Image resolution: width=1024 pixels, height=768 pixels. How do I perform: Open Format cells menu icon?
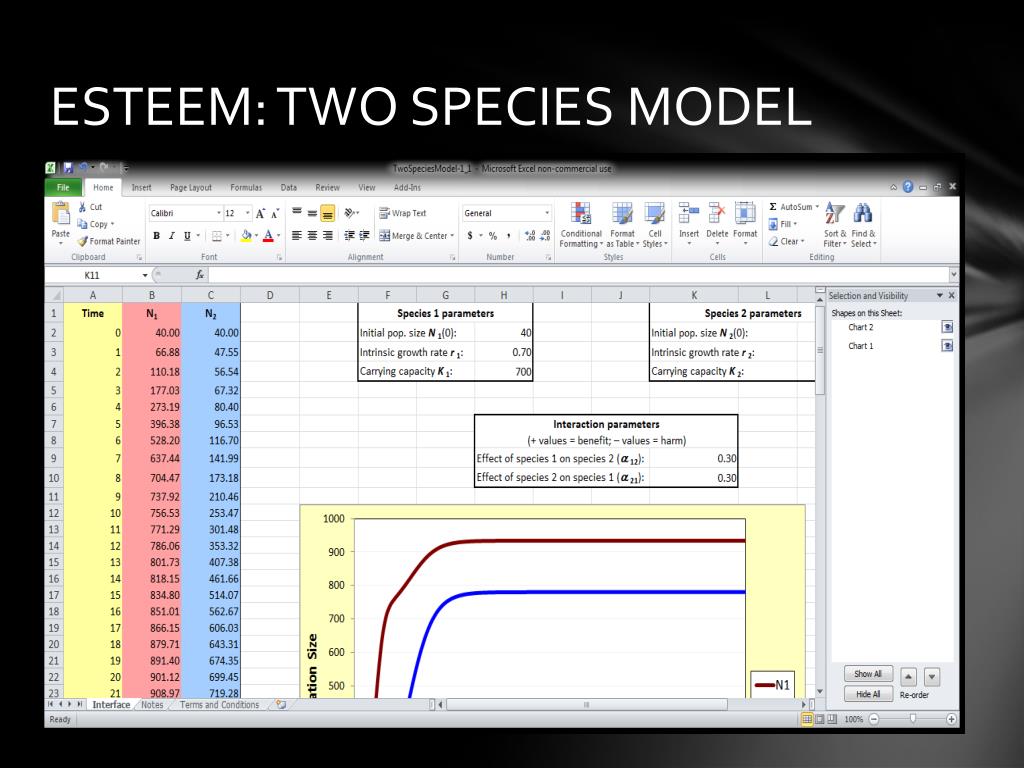click(x=744, y=214)
